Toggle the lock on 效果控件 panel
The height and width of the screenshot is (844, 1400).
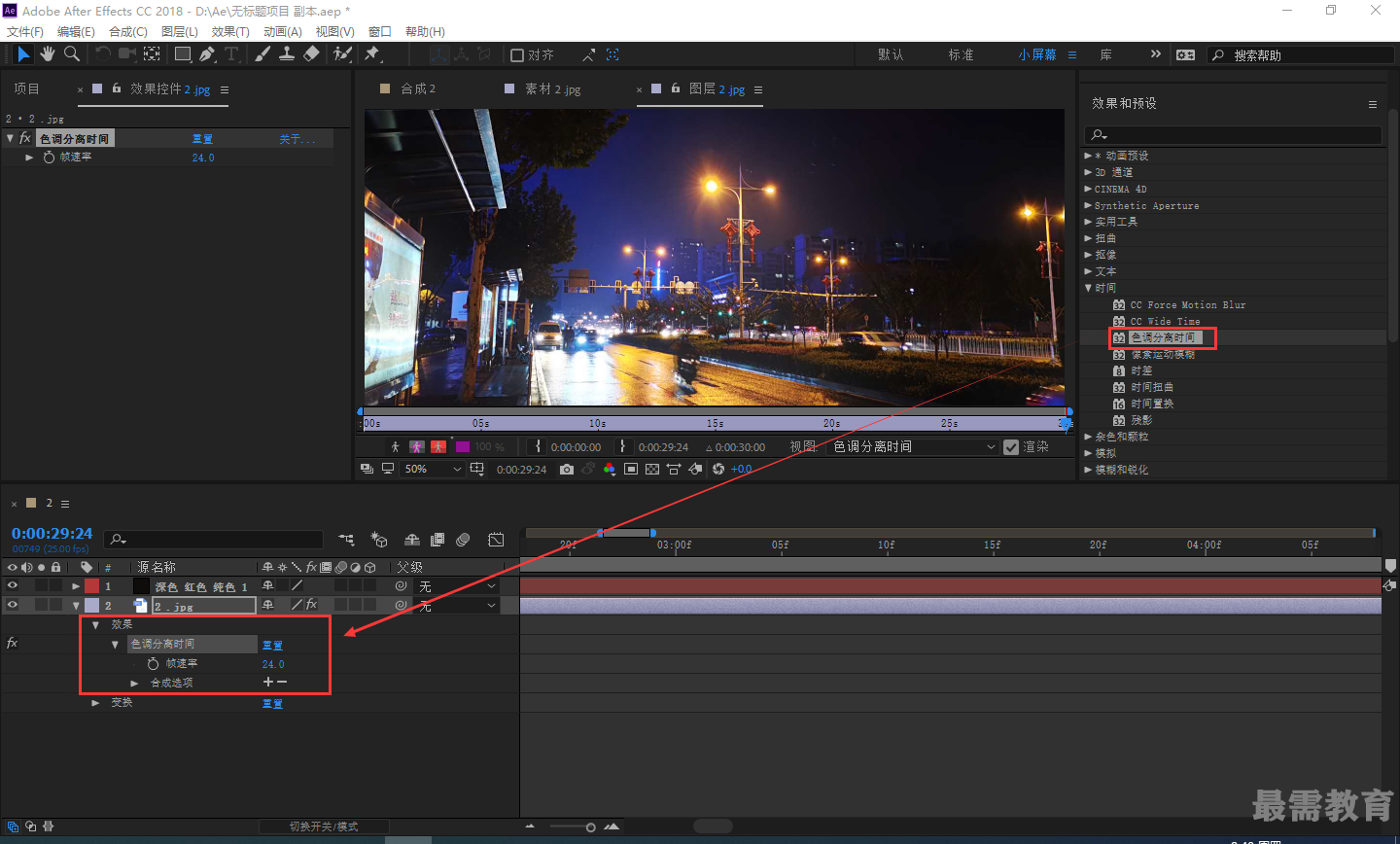(117, 88)
